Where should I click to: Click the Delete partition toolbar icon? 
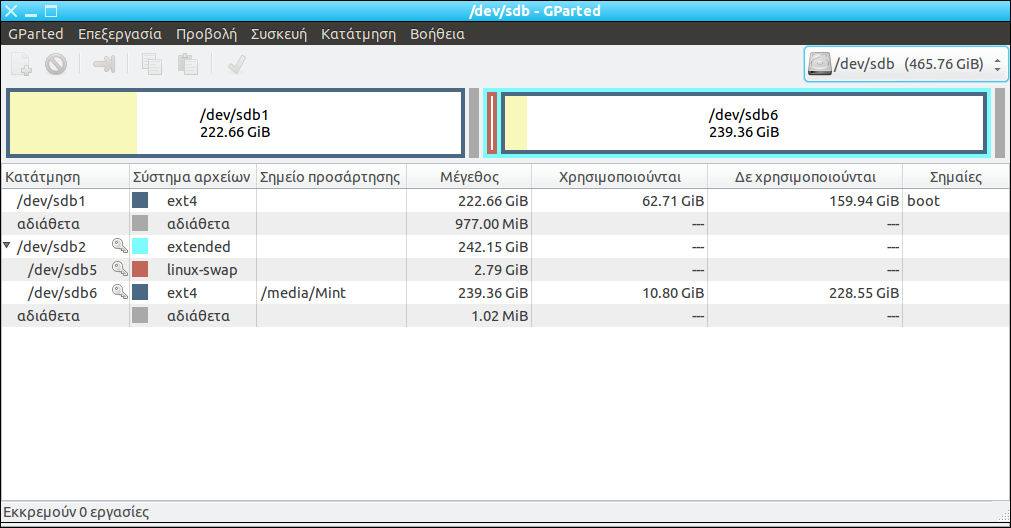[x=56, y=65]
